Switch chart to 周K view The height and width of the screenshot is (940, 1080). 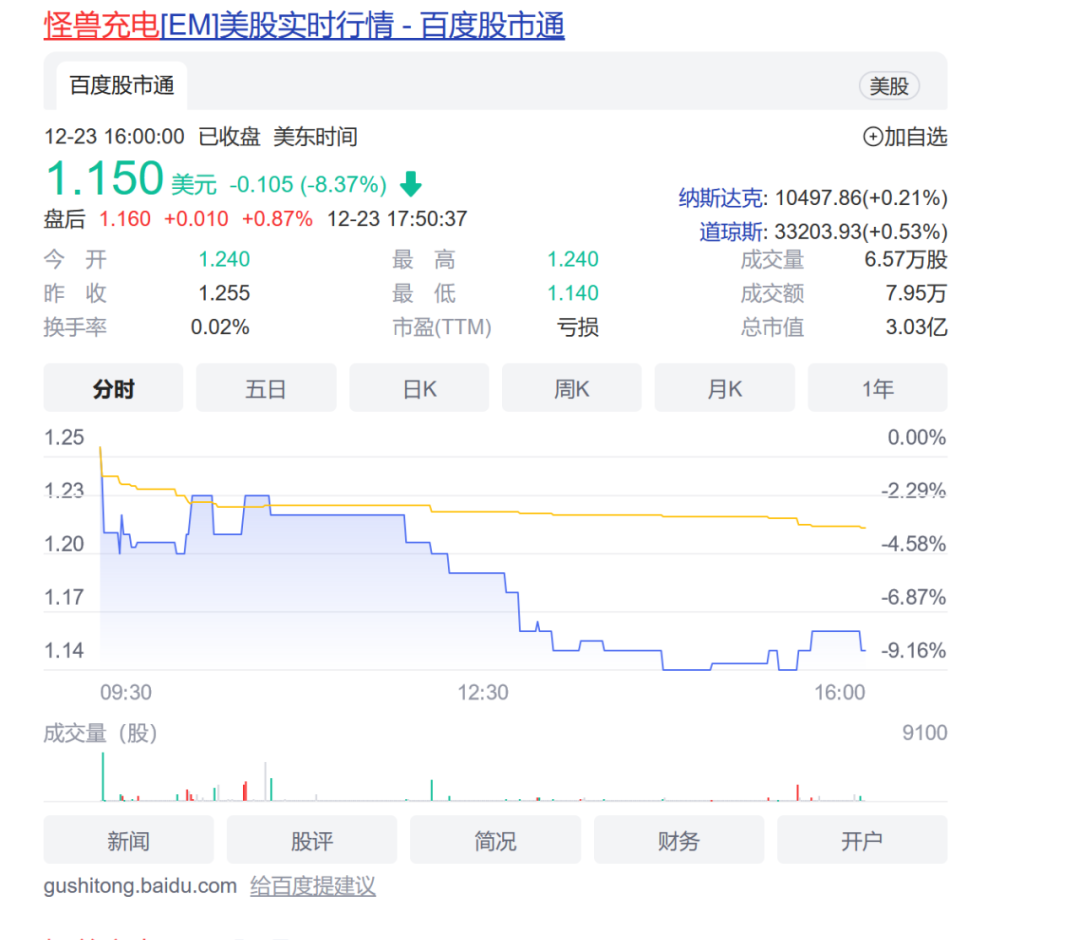[x=572, y=388]
